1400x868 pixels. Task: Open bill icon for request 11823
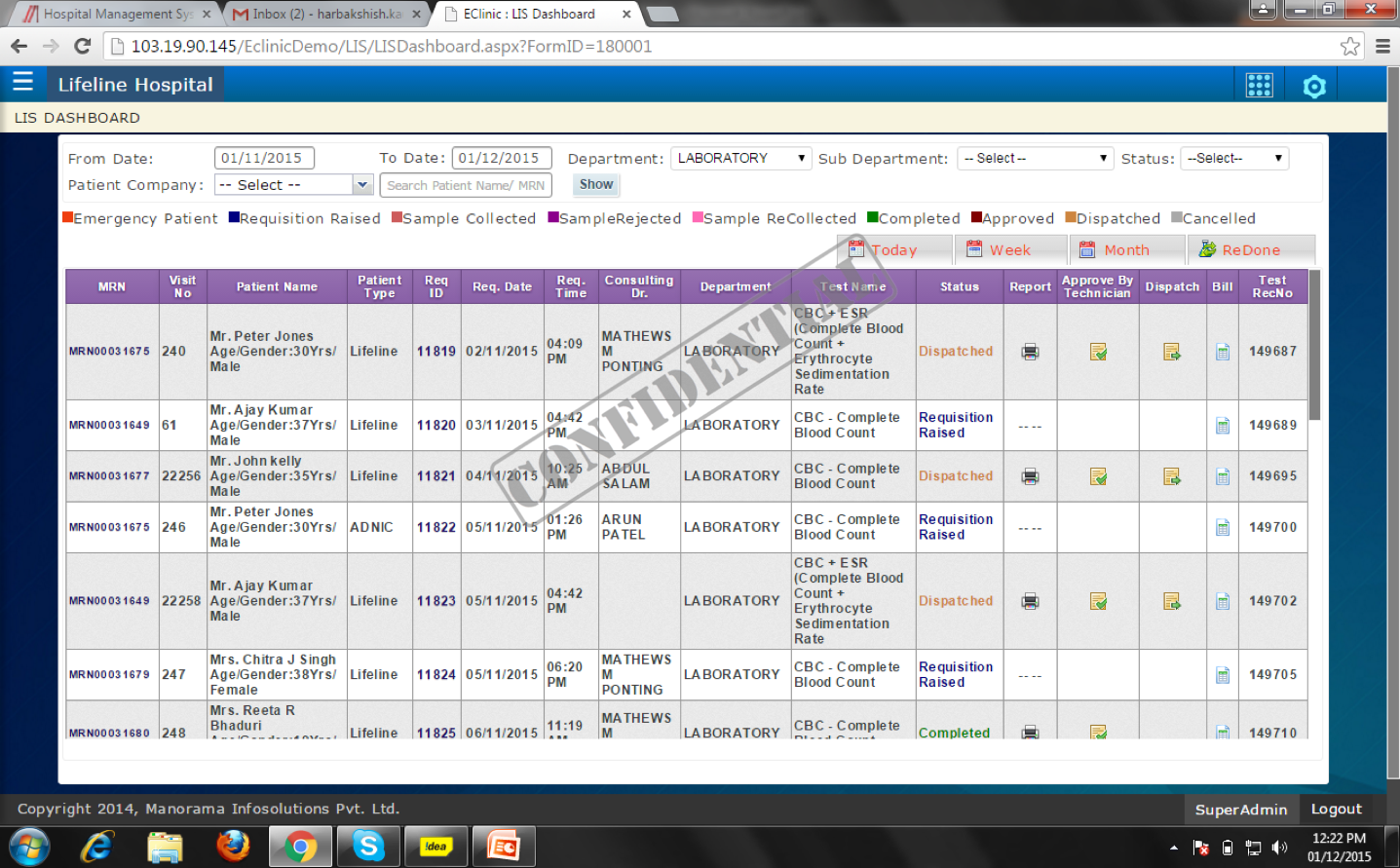[1223, 601]
